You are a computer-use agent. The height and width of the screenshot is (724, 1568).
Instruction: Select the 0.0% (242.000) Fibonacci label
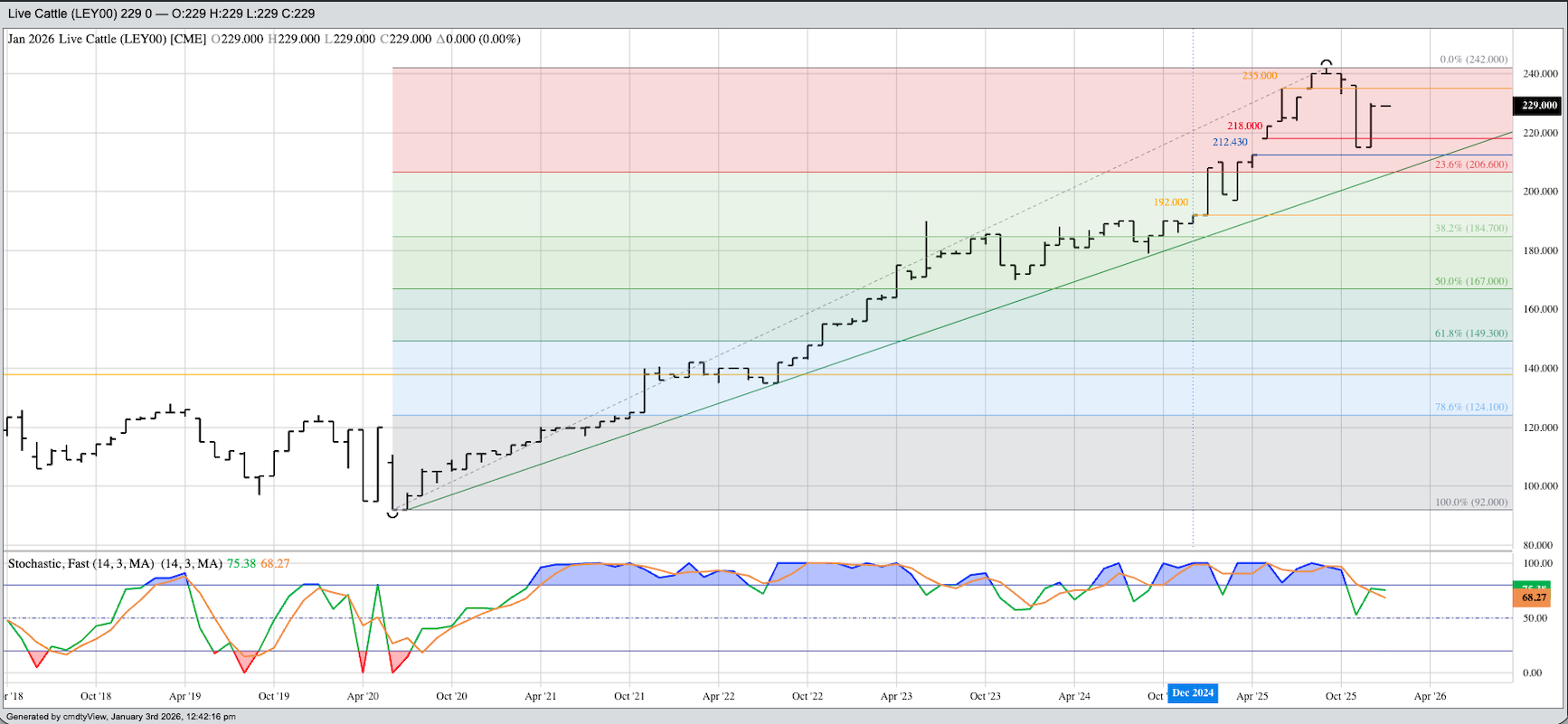coord(1473,60)
